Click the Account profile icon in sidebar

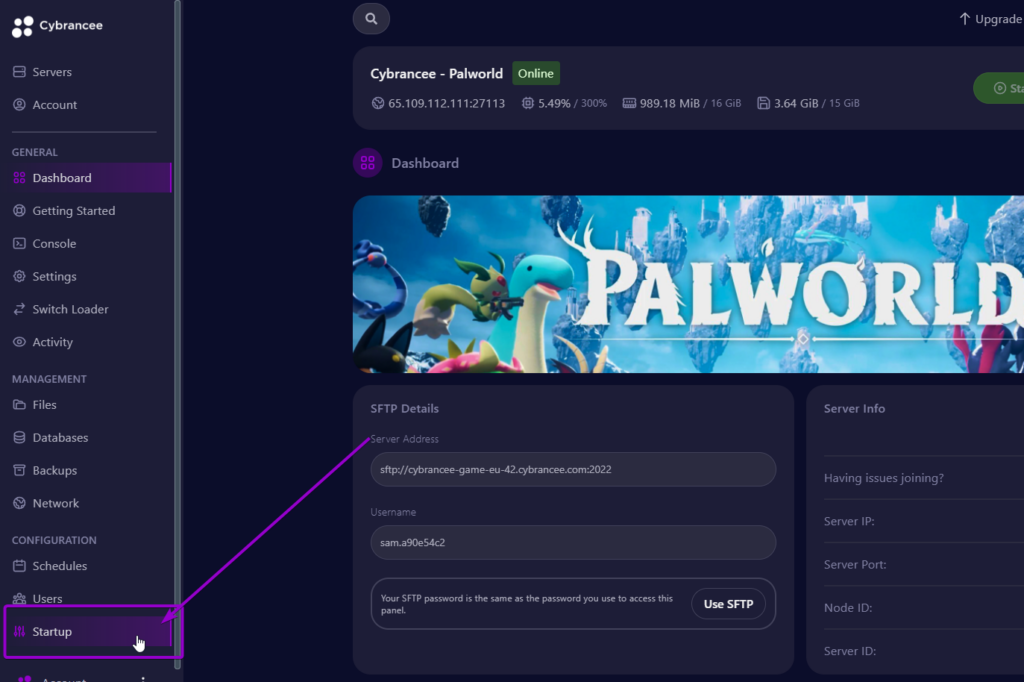19,105
